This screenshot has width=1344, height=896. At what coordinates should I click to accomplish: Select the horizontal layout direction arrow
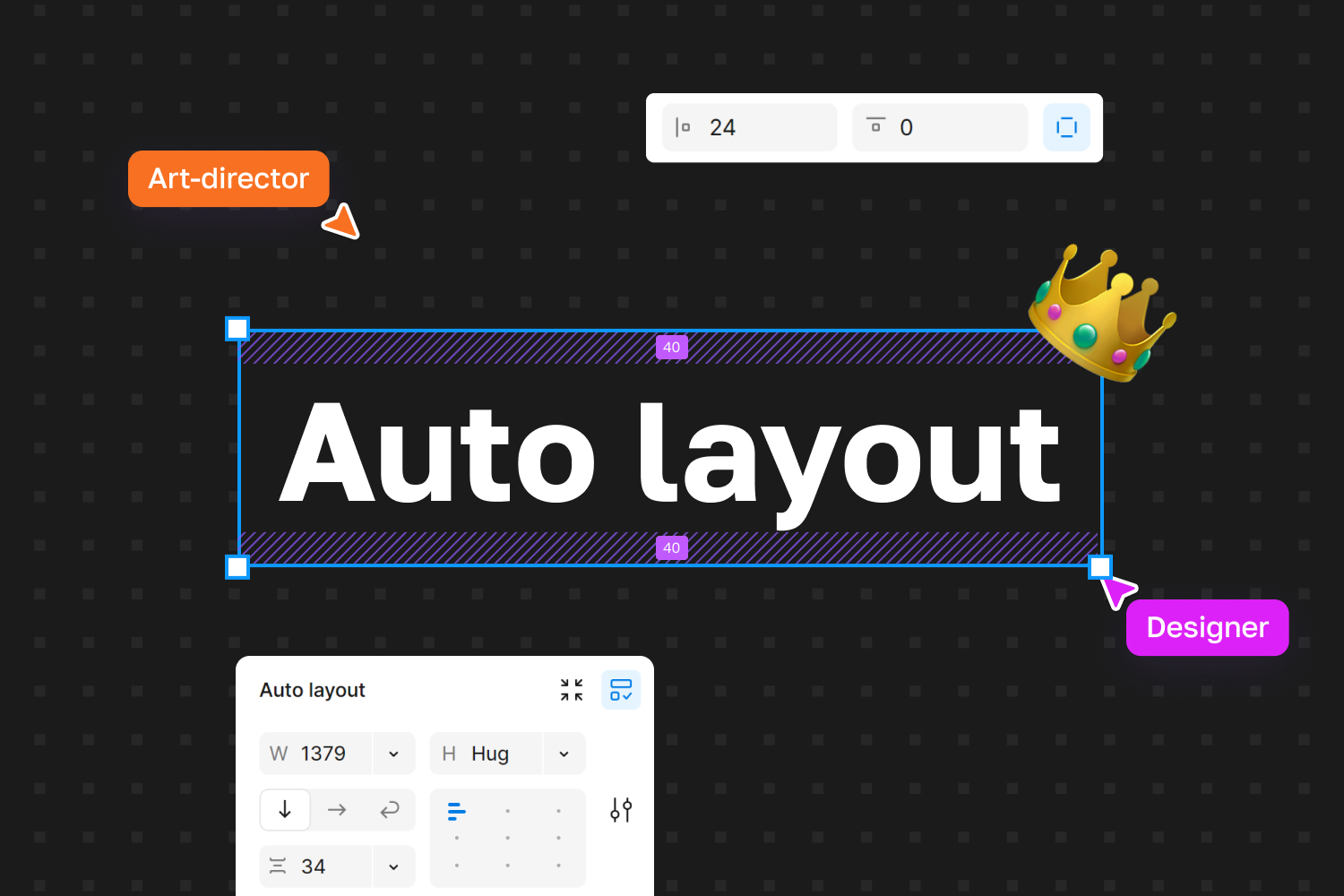[x=337, y=809]
